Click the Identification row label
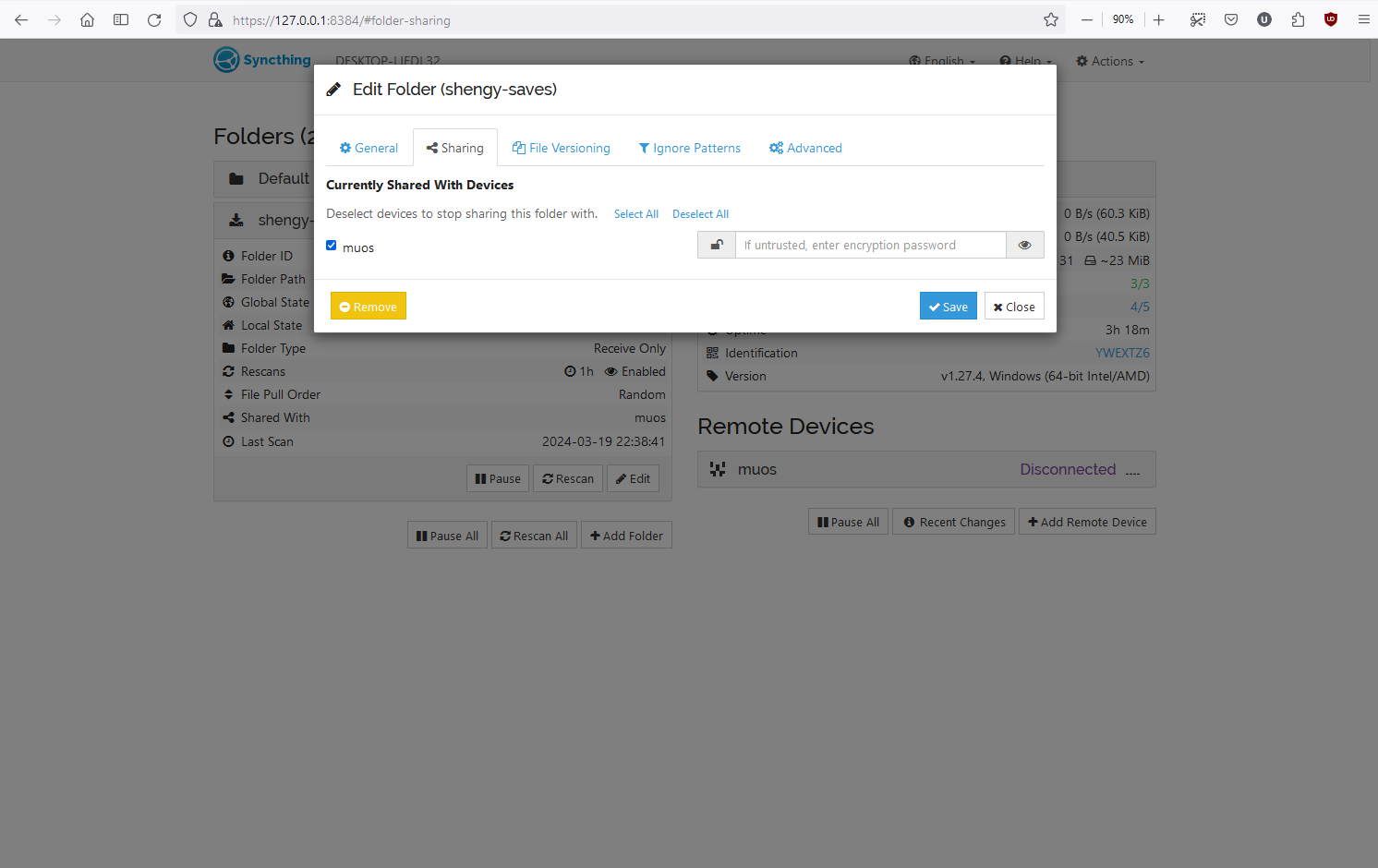The width and height of the screenshot is (1378, 868). click(x=761, y=353)
